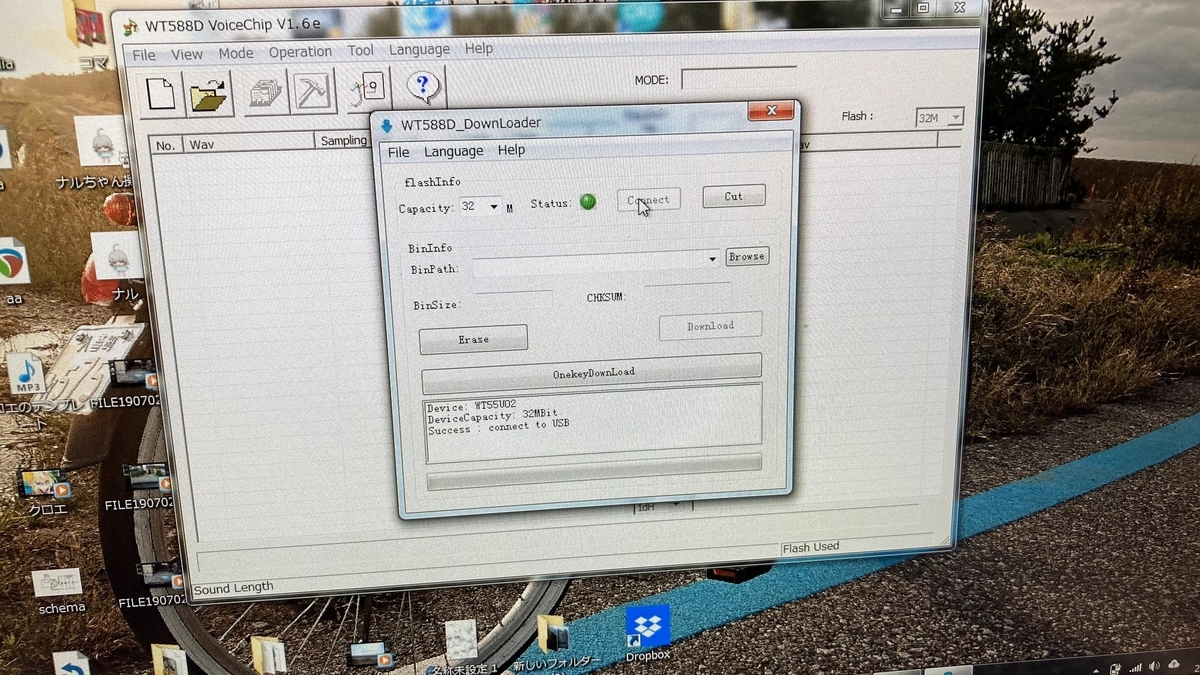Click the open folder toolbar icon
Screen dimensions: 1200x675
(x=208, y=93)
